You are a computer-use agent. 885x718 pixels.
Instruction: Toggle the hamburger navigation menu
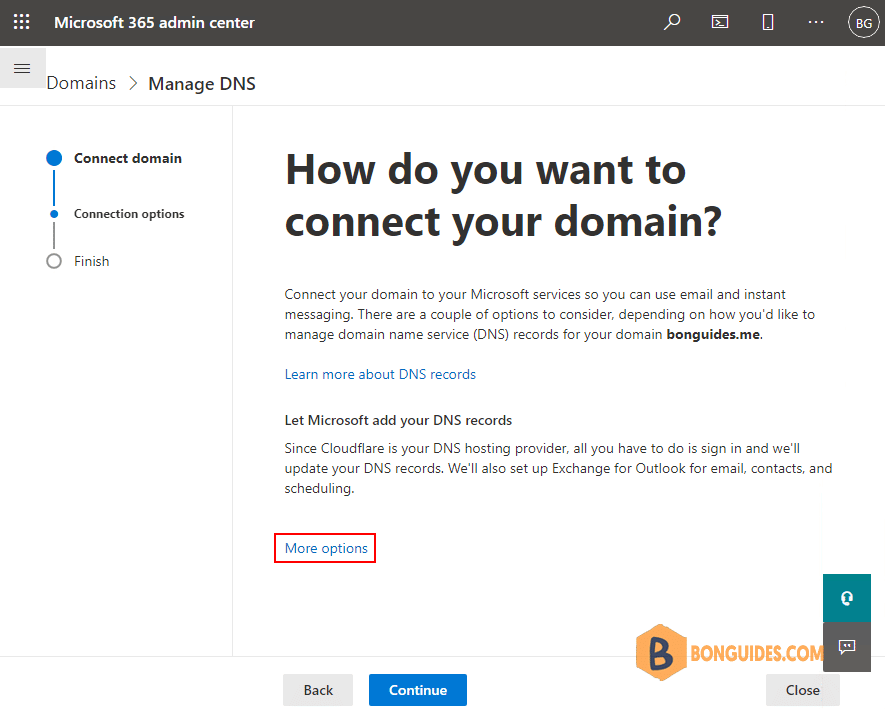22,68
